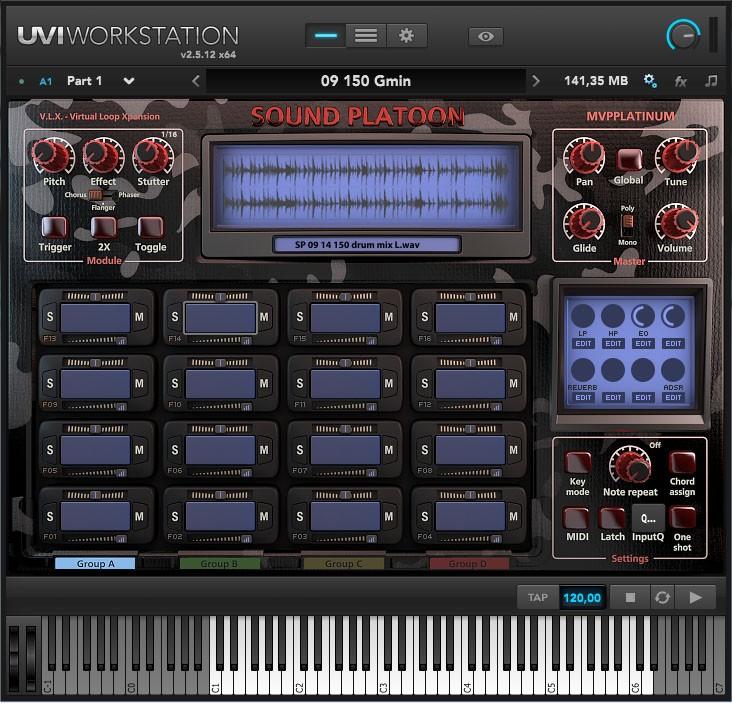Select the Group D tab

469,564
